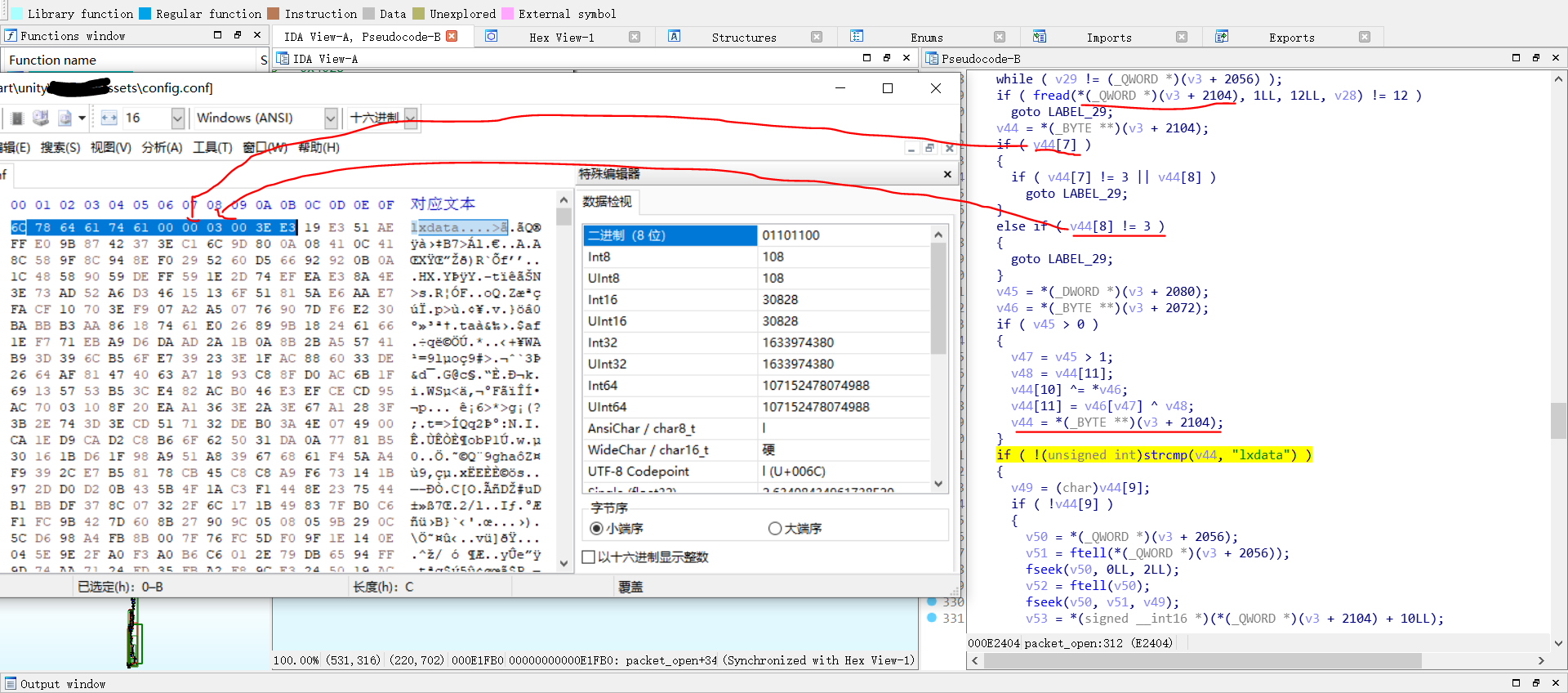Close the 特殊编辑器 special editors panel
Image resolution: width=1568 pixels, height=693 pixels.
click(947, 174)
